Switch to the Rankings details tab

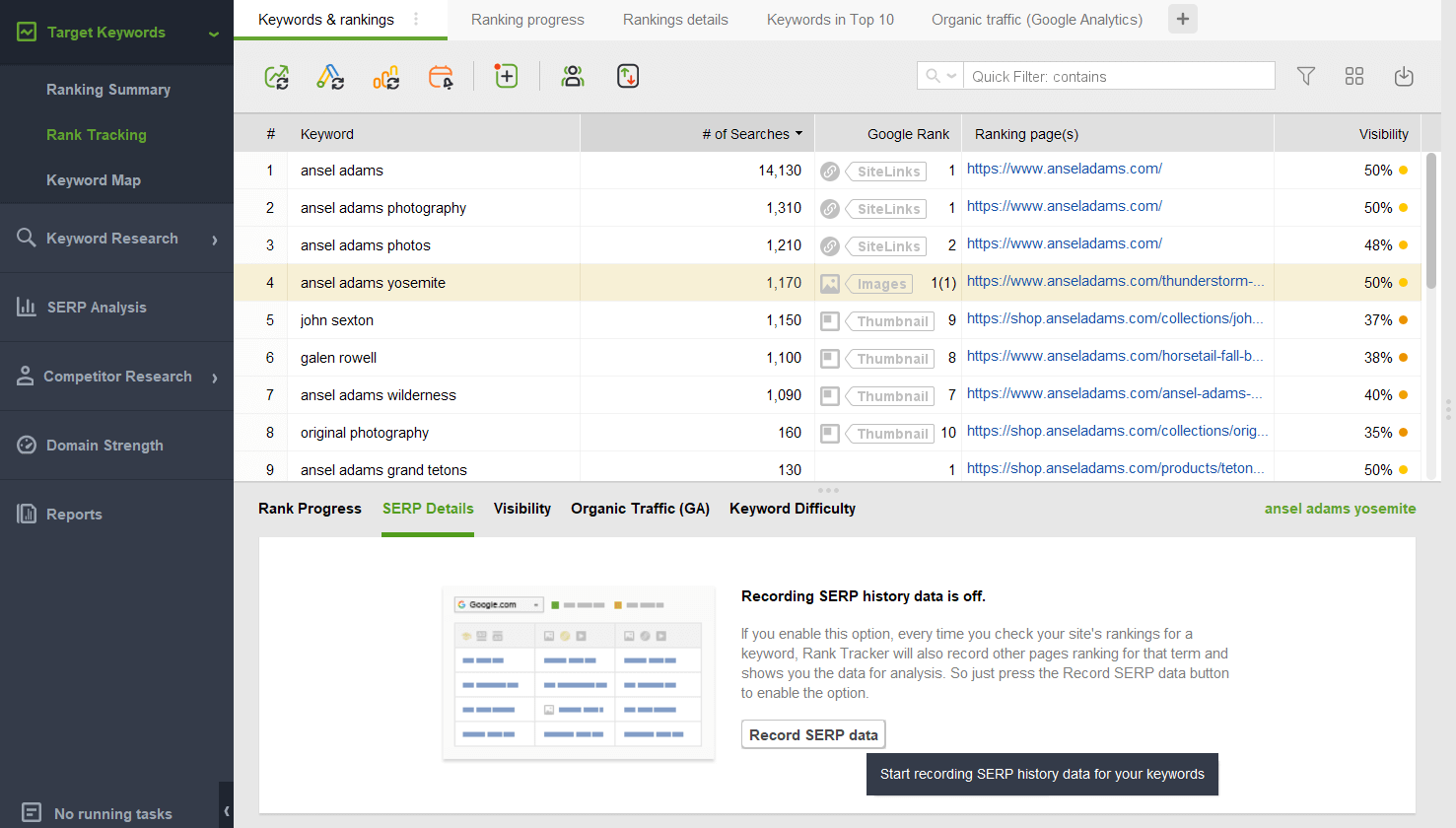(x=675, y=20)
